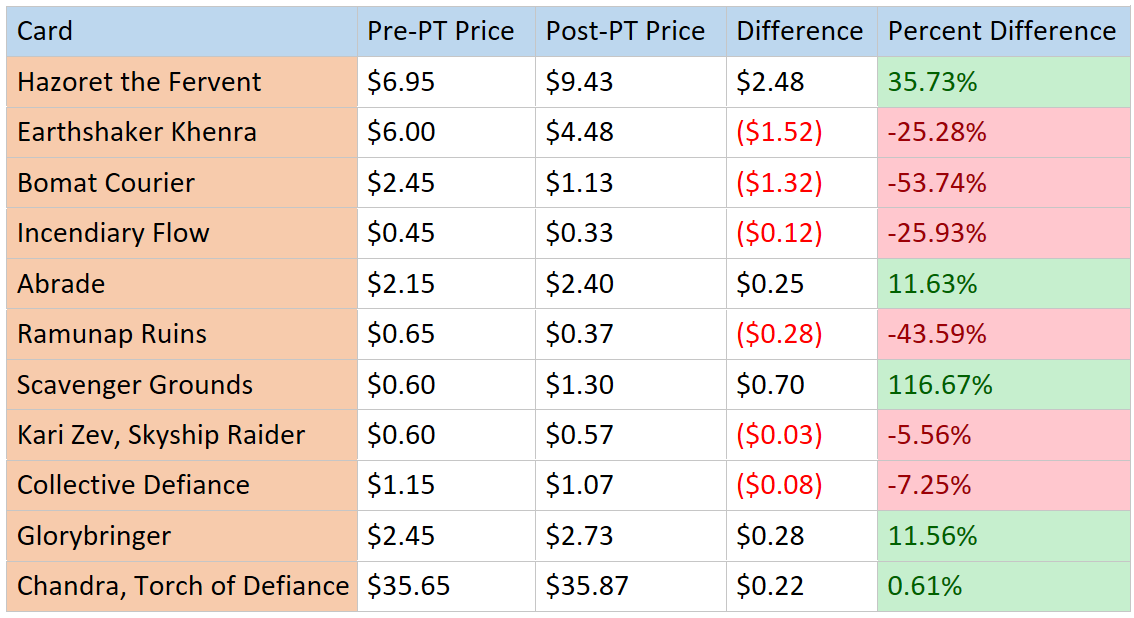Select the Hazoret the Fervent cell
The height and width of the screenshot is (618, 1134).
pos(181,82)
